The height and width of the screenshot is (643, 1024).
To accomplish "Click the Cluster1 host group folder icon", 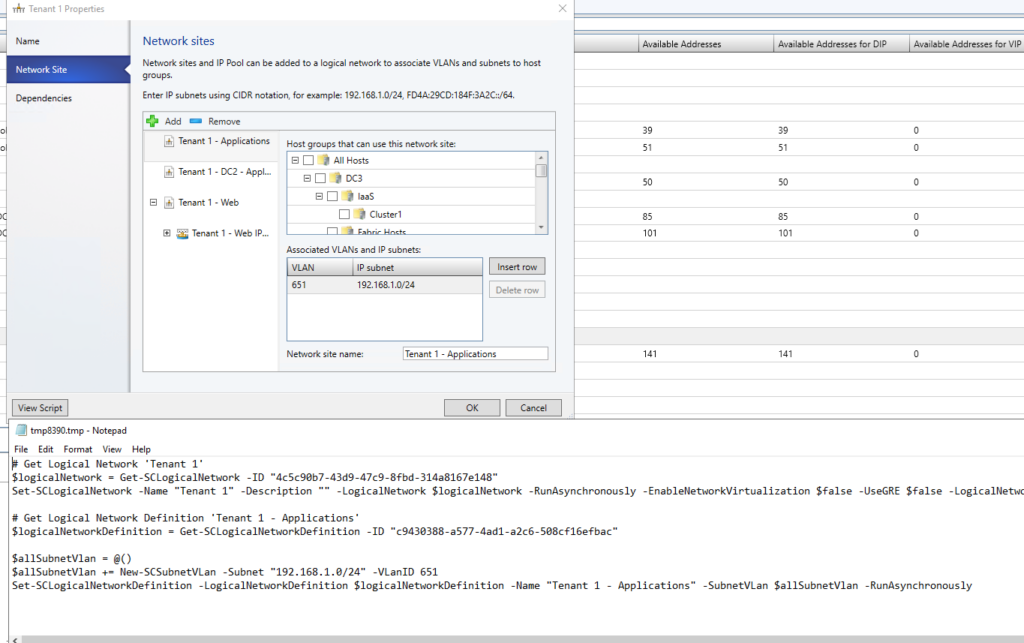I will pyautogui.click(x=359, y=214).
